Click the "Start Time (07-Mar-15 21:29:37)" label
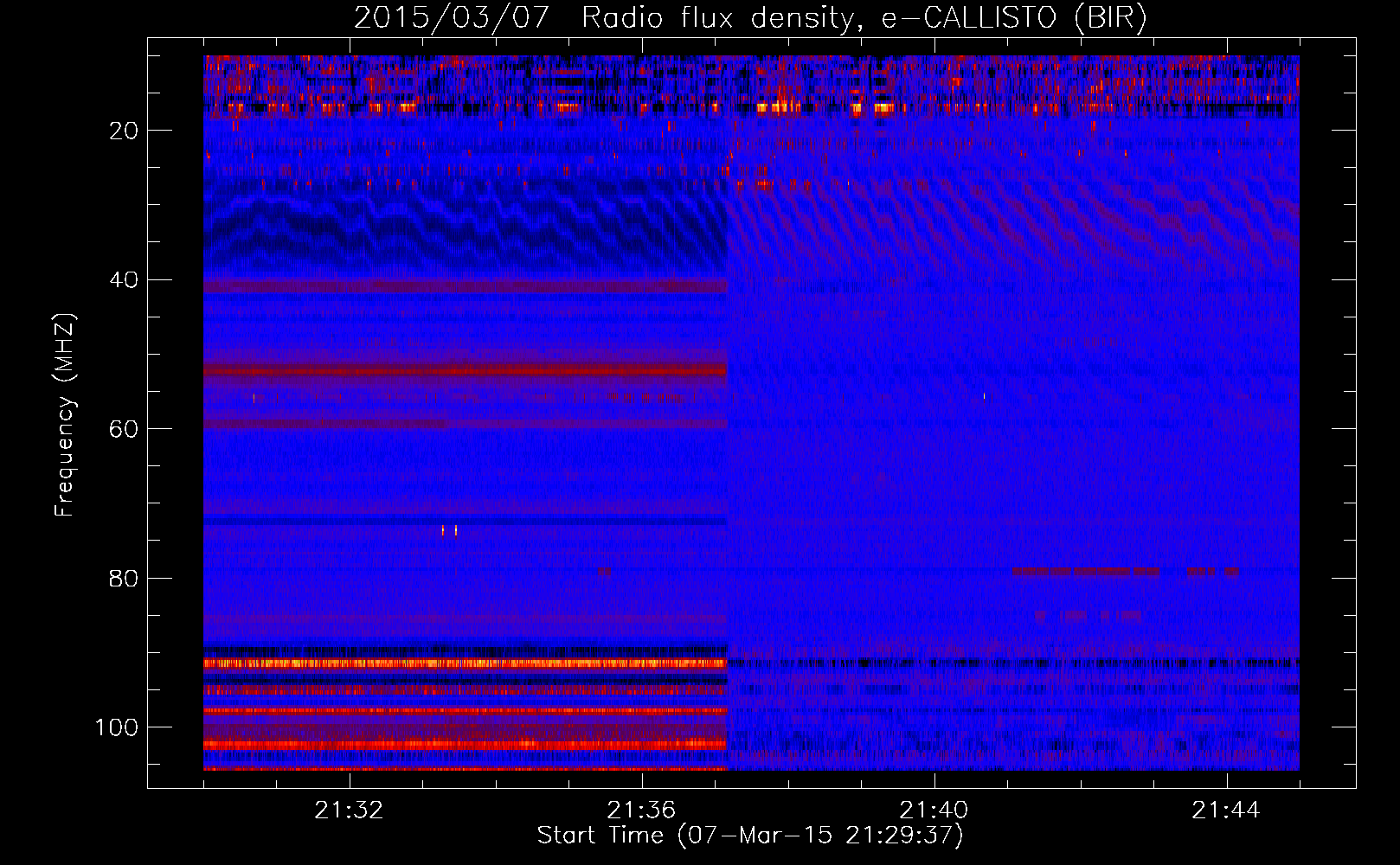Viewport: 1400px width, 865px height. coord(750,836)
